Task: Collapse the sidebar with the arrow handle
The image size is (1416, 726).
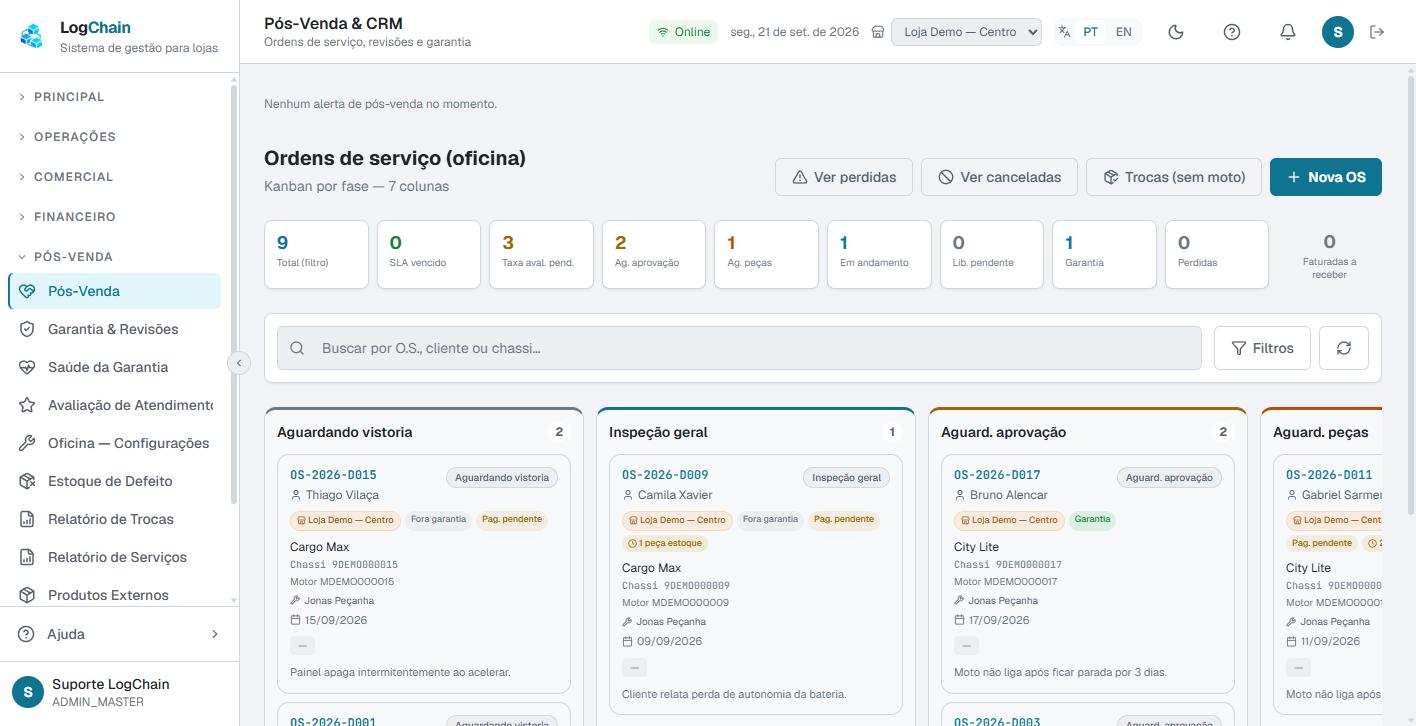Action: (238, 363)
